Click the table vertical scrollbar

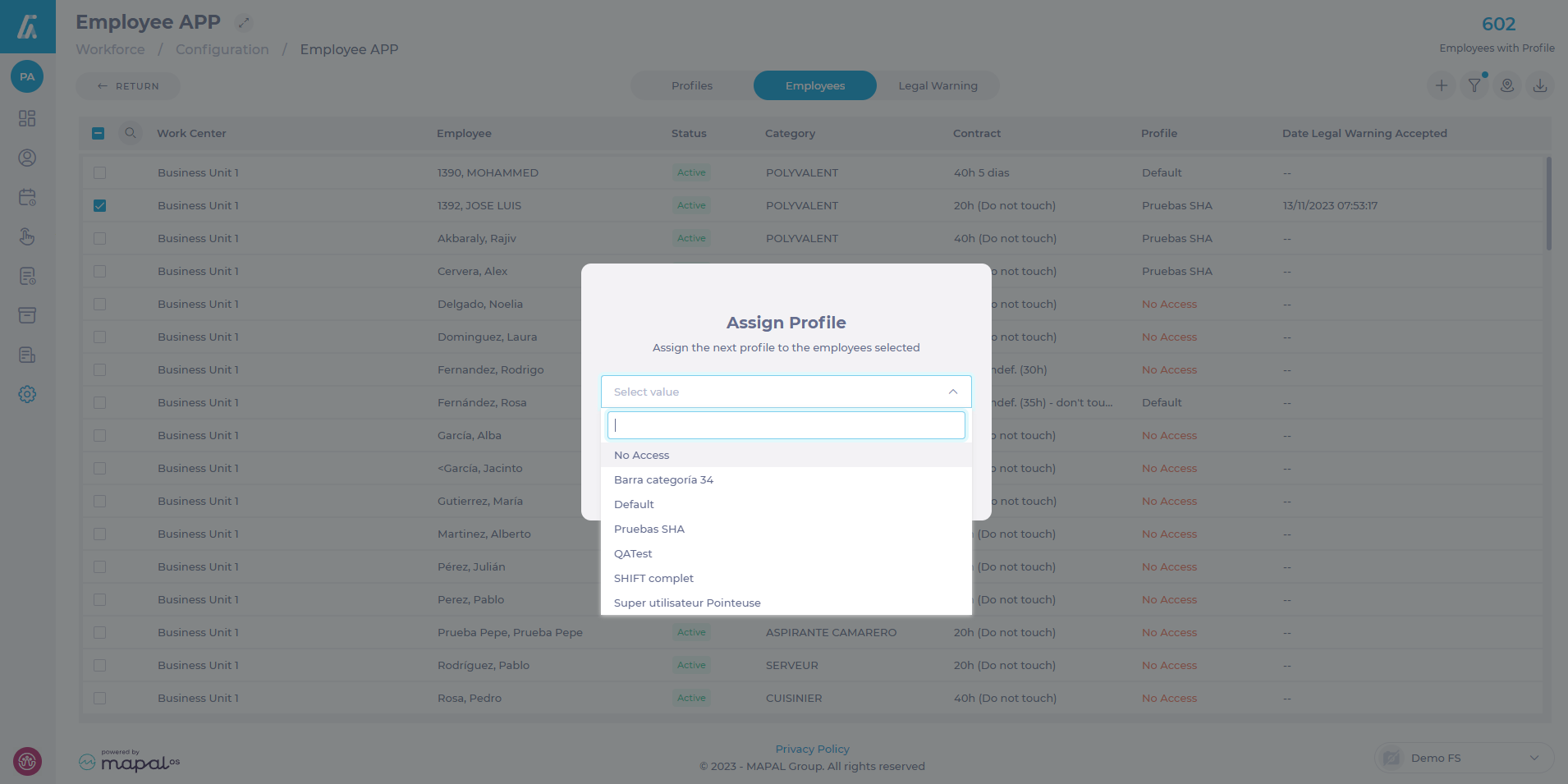1548,204
